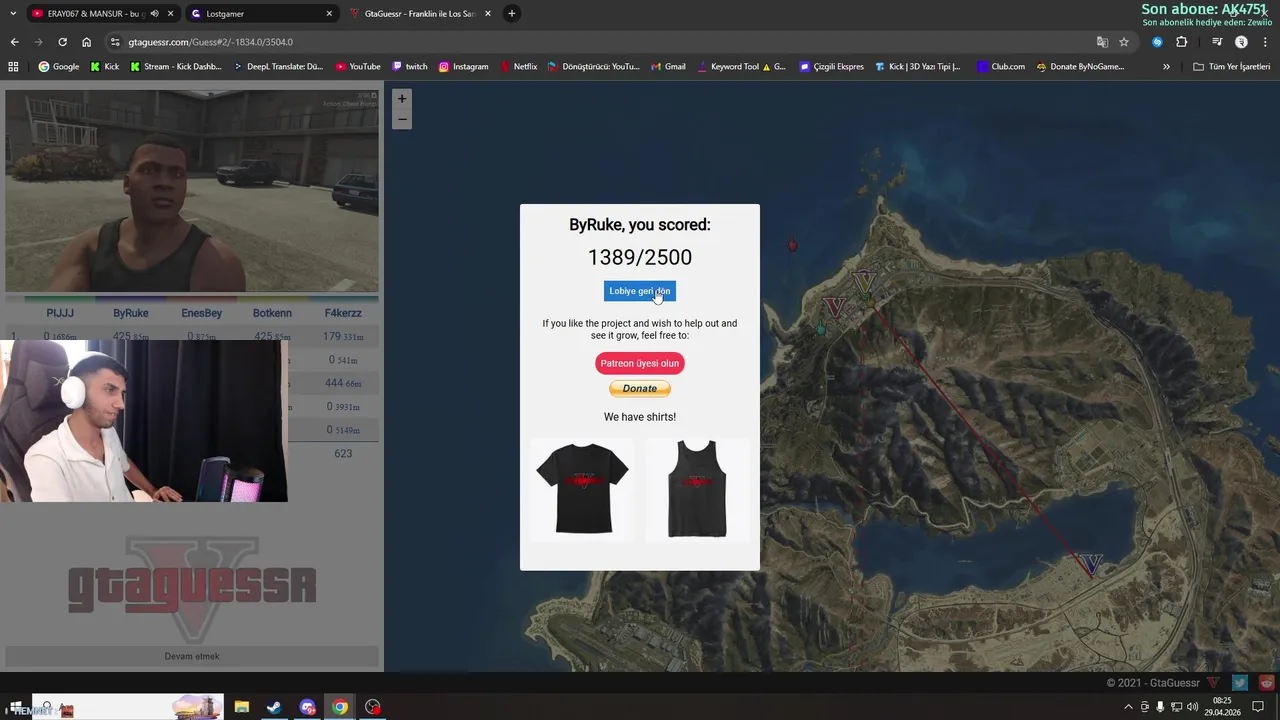Click the Windows taskbar search box

[x=128, y=707]
